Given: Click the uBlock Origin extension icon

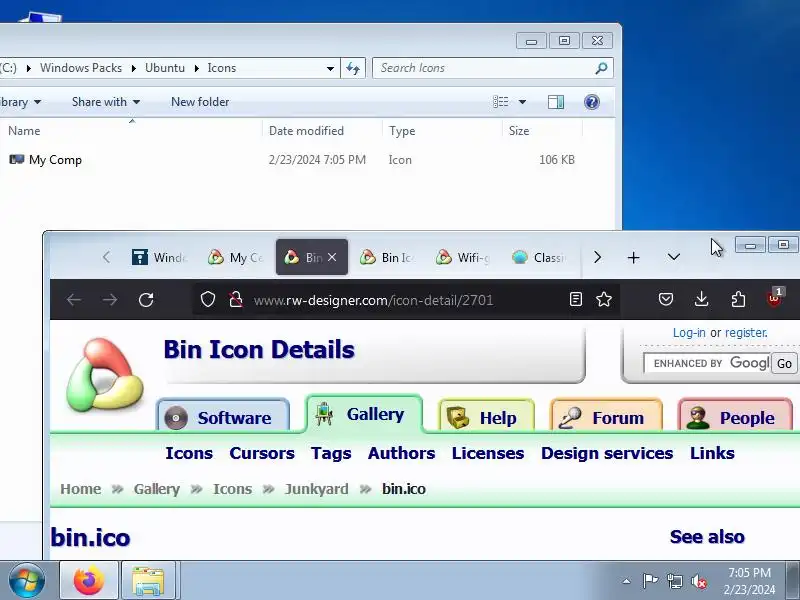Looking at the screenshot, I should tap(774, 298).
